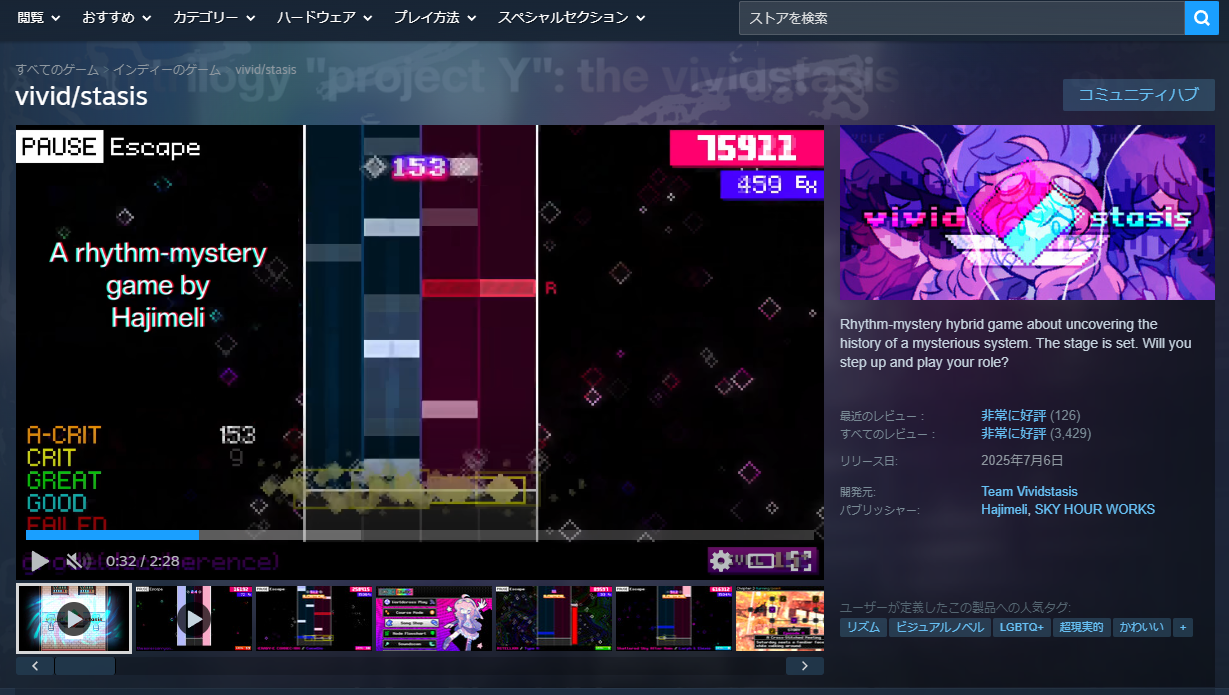The height and width of the screenshot is (695, 1229).
Task: Click the magnifier search button
Action: click(x=1201, y=18)
